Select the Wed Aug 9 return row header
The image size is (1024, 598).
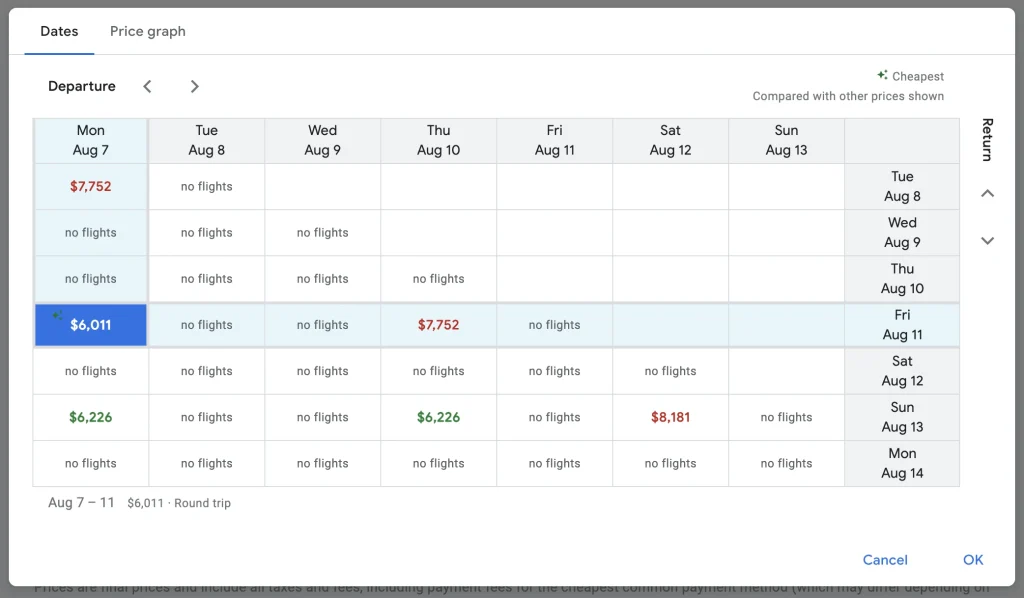pyautogui.click(x=902, y=232)
